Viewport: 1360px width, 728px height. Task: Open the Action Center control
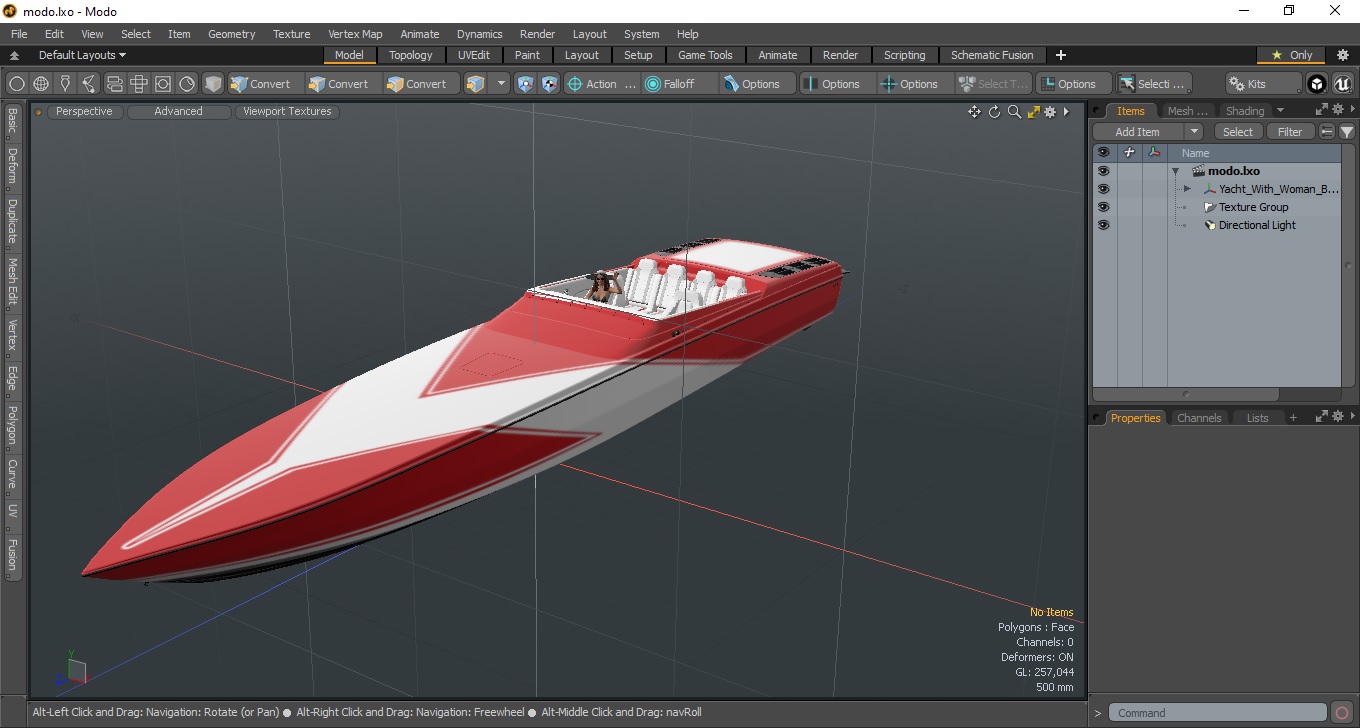[x=601, y=84]
